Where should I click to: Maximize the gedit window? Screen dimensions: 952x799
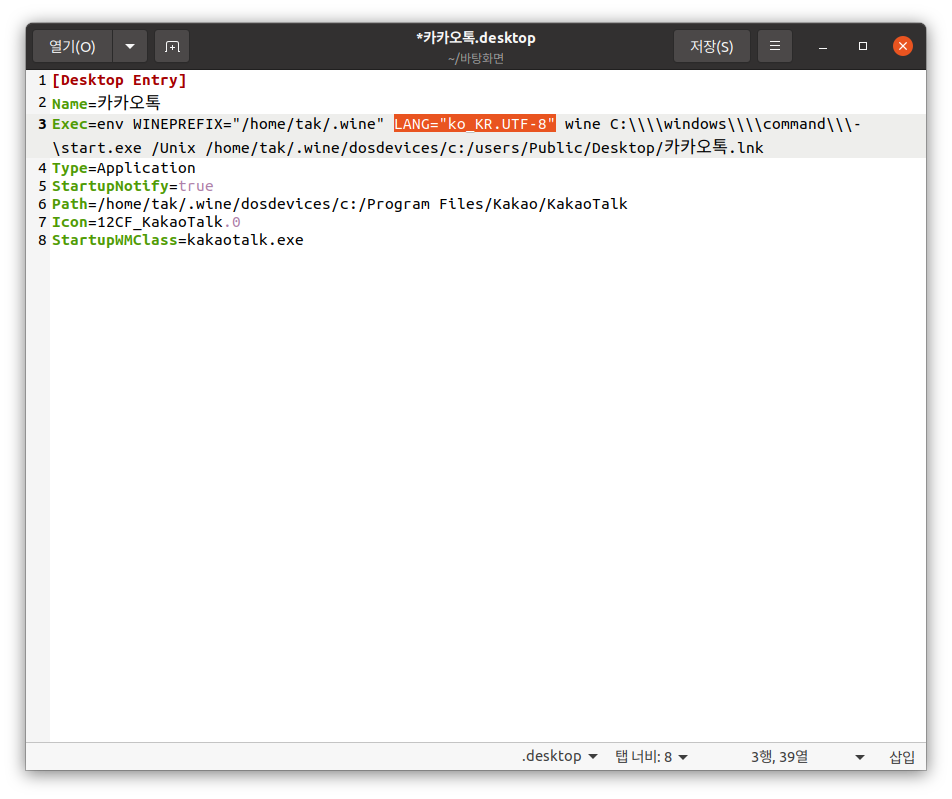point(863,46)
